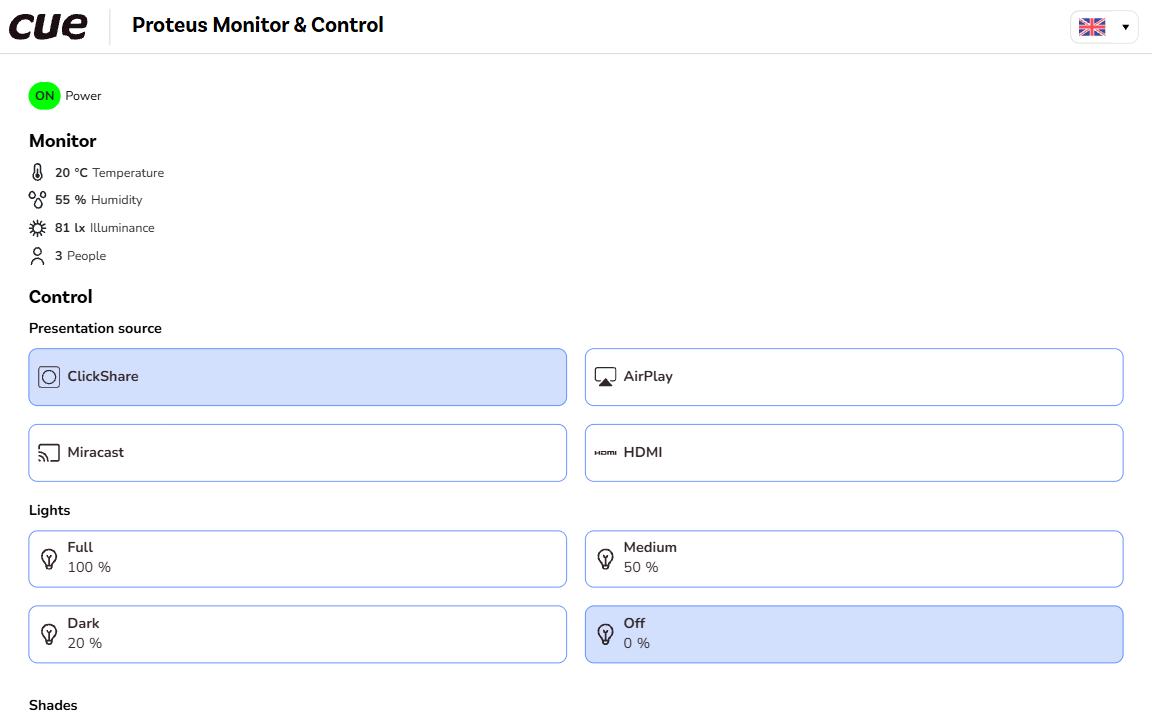Click the Proteus Monitor & Control title
The height and width of the screenshot is (718, 1152).
(x=258, y=26)
